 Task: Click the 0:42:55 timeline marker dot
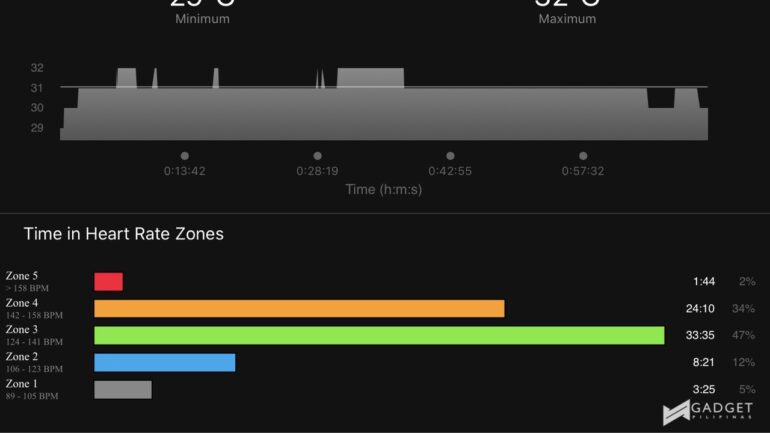pyautogui.click(x=450, y=156)
